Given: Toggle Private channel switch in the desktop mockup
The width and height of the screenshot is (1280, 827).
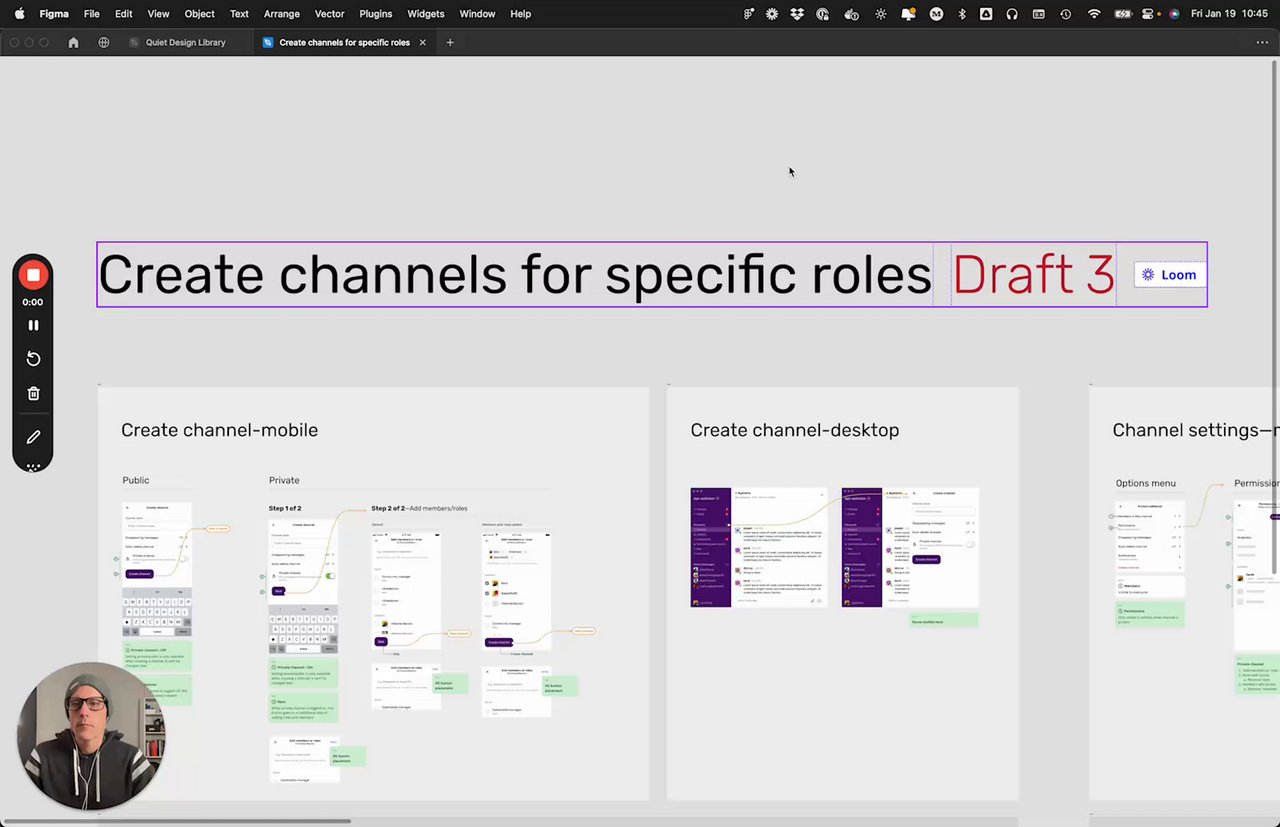Looking at the screenshot, I should (x=969, y=544).
